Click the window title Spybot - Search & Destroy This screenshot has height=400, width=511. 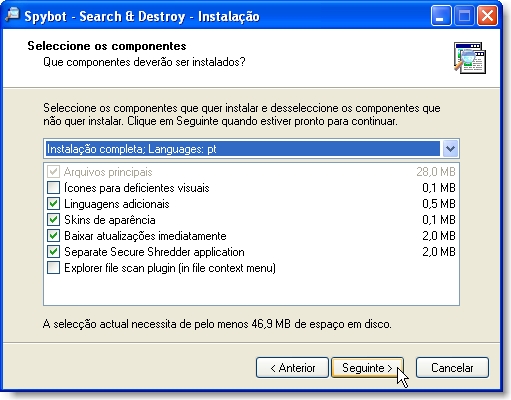[142, 16]
